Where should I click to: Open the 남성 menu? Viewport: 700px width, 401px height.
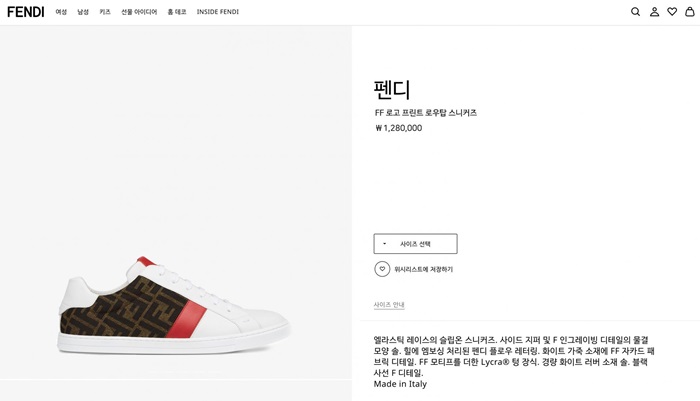pyautogui.click(x=83, y=12)
